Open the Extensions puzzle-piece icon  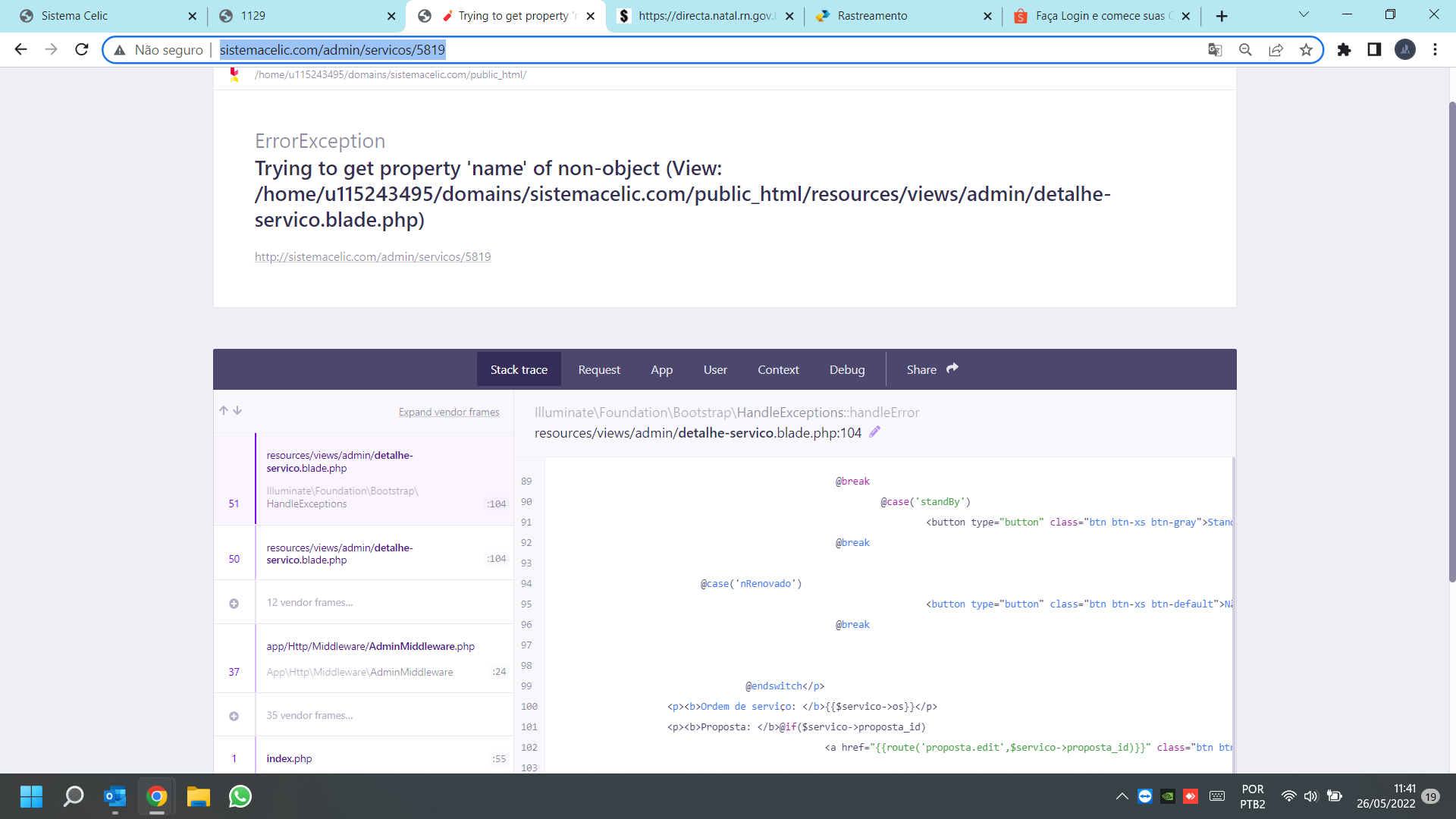(x=1345, y=50)
